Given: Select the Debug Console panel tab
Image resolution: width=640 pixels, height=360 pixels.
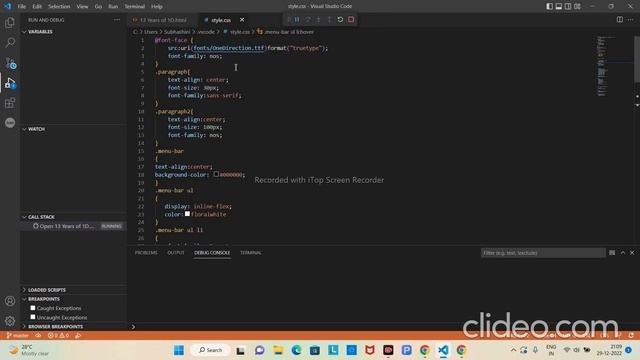Looking at the screenshot, I should pyautogui.click(x=212, y=253).
